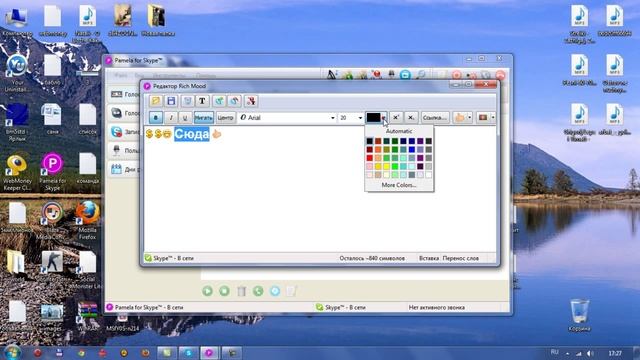This screenshot has height=360, width=640.
Task: Click the green phone call icon in Pamela
Action: pyautogui.click(x=258, y=291)
